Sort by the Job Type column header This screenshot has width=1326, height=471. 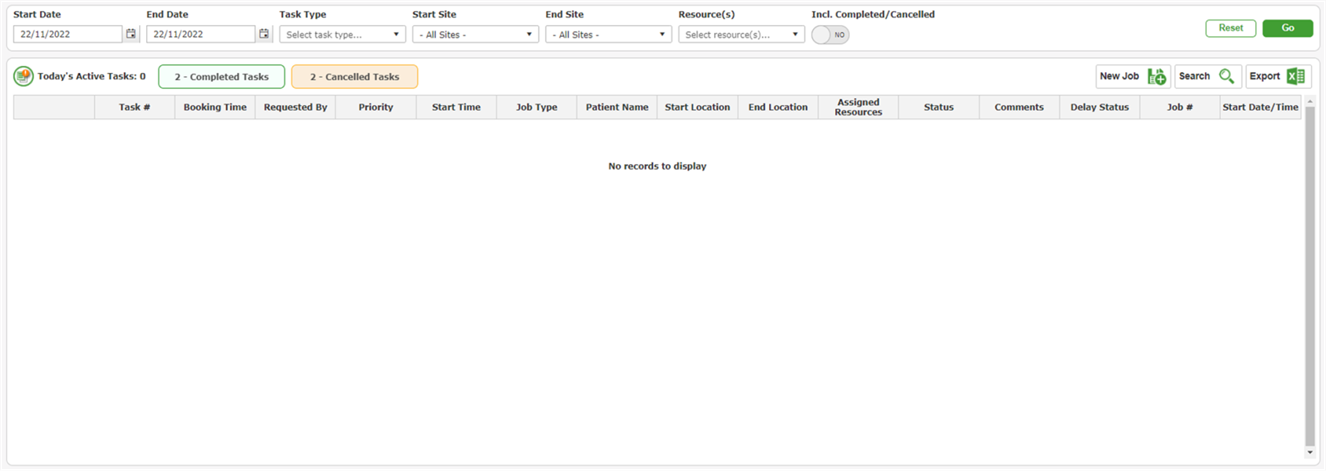tap(537, 107)
